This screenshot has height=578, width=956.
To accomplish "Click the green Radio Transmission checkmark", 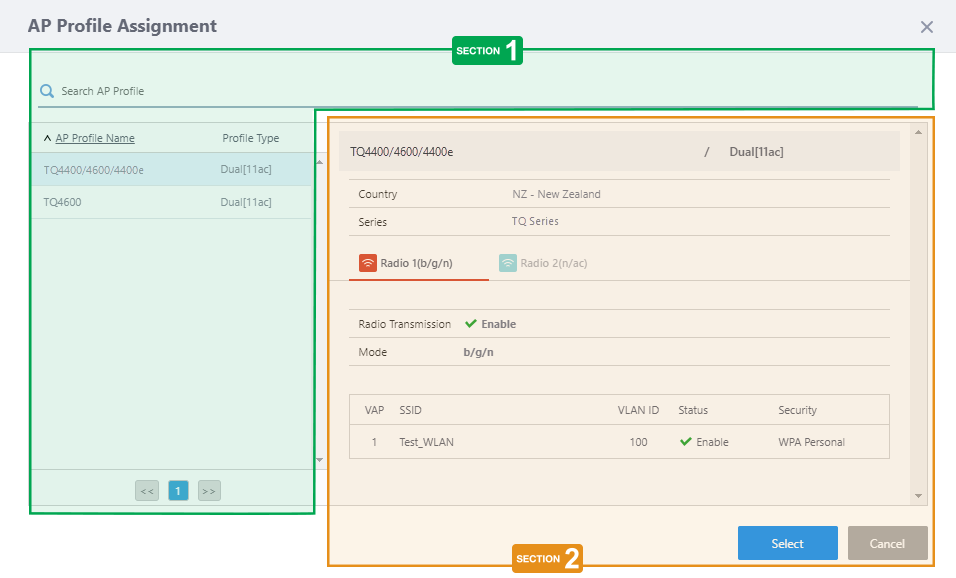I will point(471,324).
